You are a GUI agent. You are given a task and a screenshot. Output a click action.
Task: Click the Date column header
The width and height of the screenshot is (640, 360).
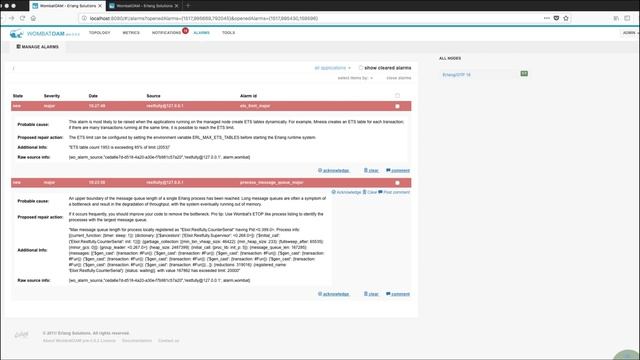(93, 96)
